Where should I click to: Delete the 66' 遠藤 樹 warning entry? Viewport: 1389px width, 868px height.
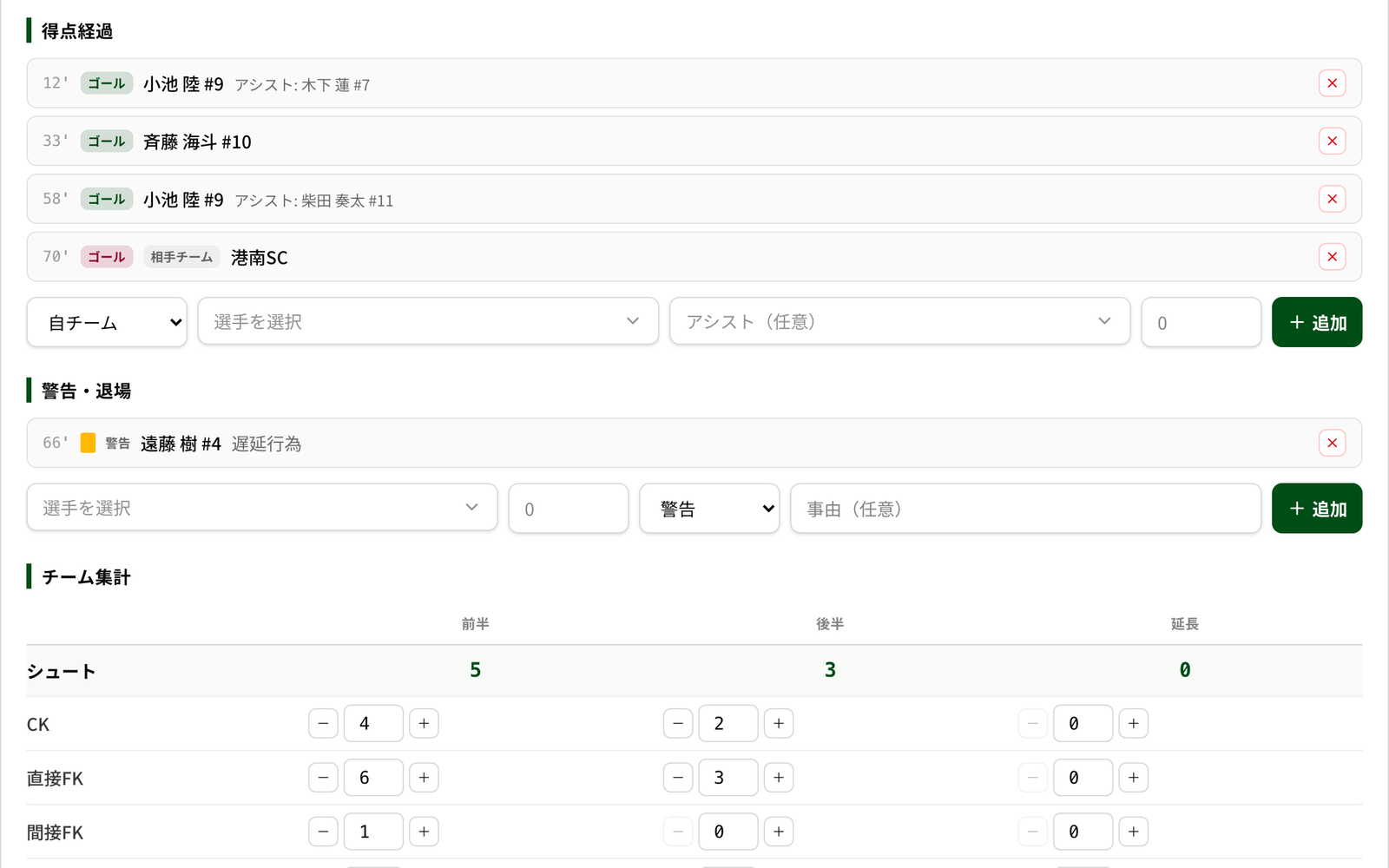click(x=1332, y=443)
